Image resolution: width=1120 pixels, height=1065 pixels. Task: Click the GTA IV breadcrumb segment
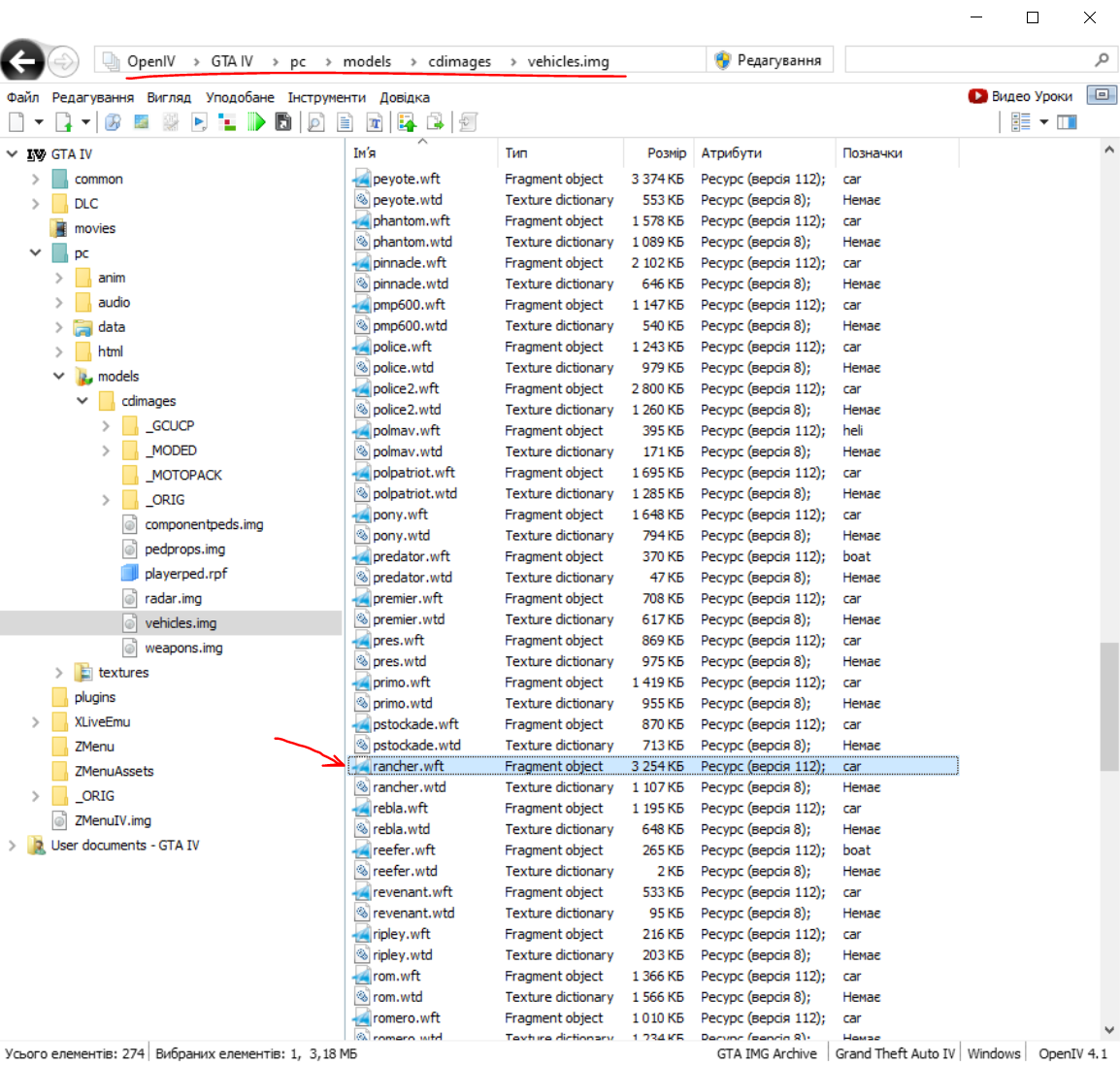[x=232, y=61]
